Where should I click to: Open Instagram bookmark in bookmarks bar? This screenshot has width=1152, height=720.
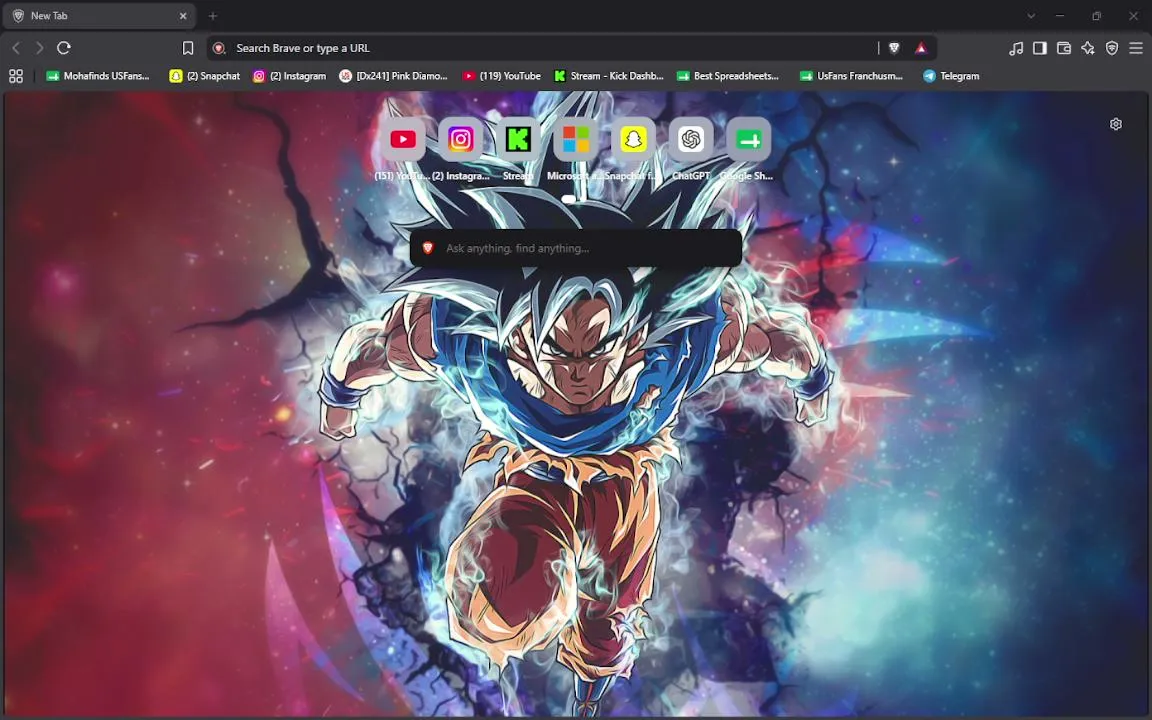click(289, 76)
